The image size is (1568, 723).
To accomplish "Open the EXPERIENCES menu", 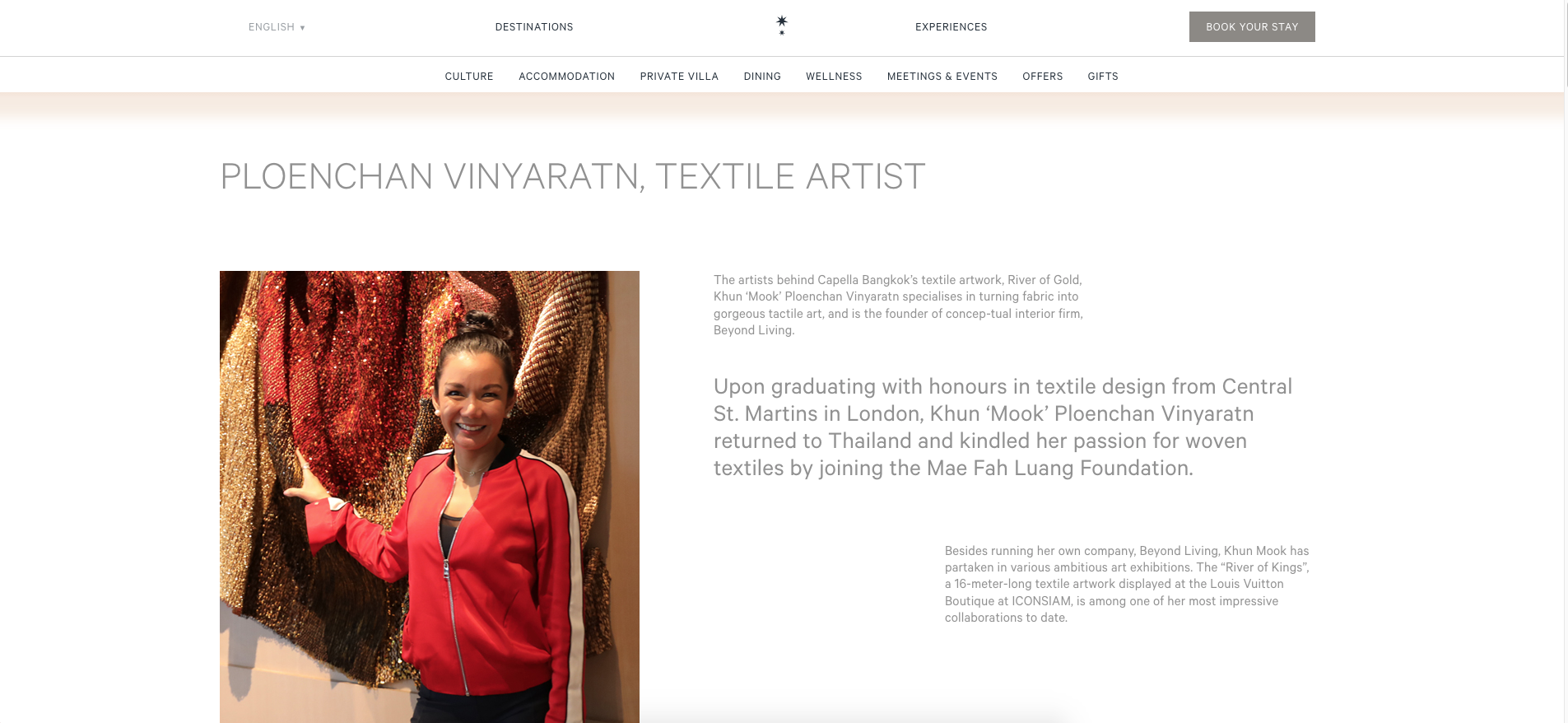I will [951, 27].
